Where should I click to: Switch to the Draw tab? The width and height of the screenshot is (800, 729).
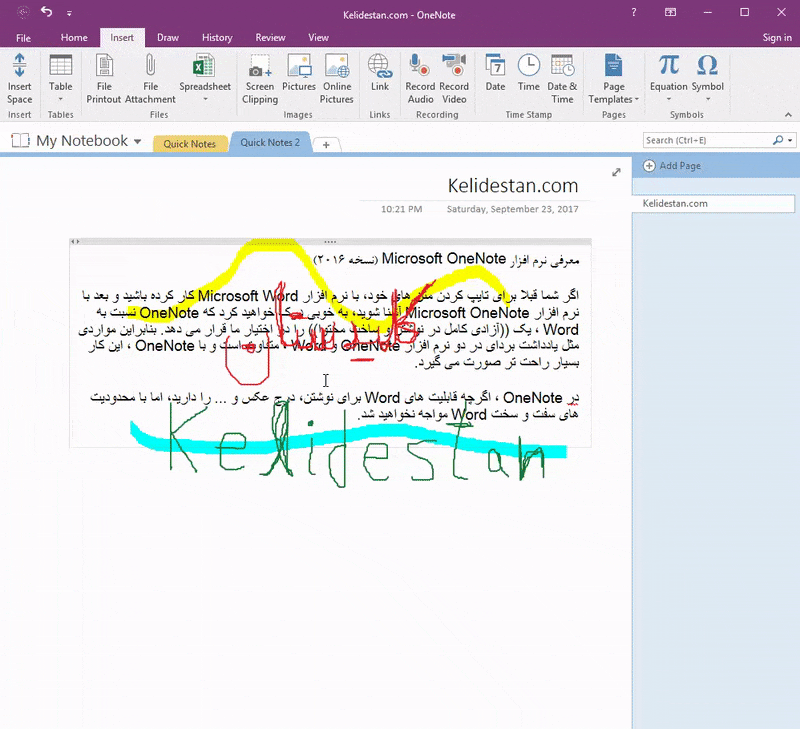point(168,38)
